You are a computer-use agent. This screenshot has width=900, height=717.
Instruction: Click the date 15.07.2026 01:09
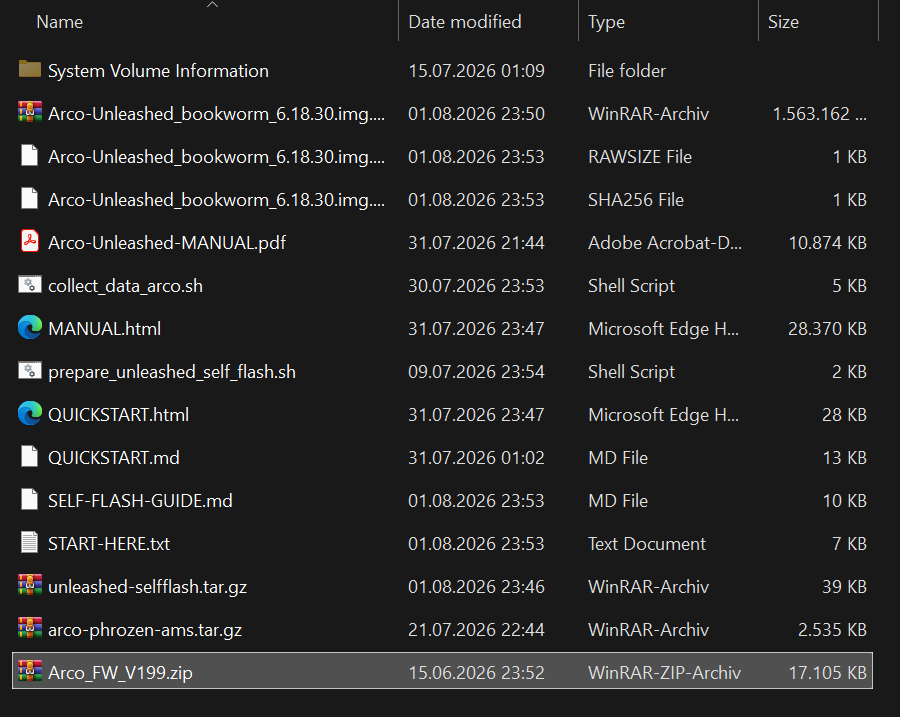point(476,71)
